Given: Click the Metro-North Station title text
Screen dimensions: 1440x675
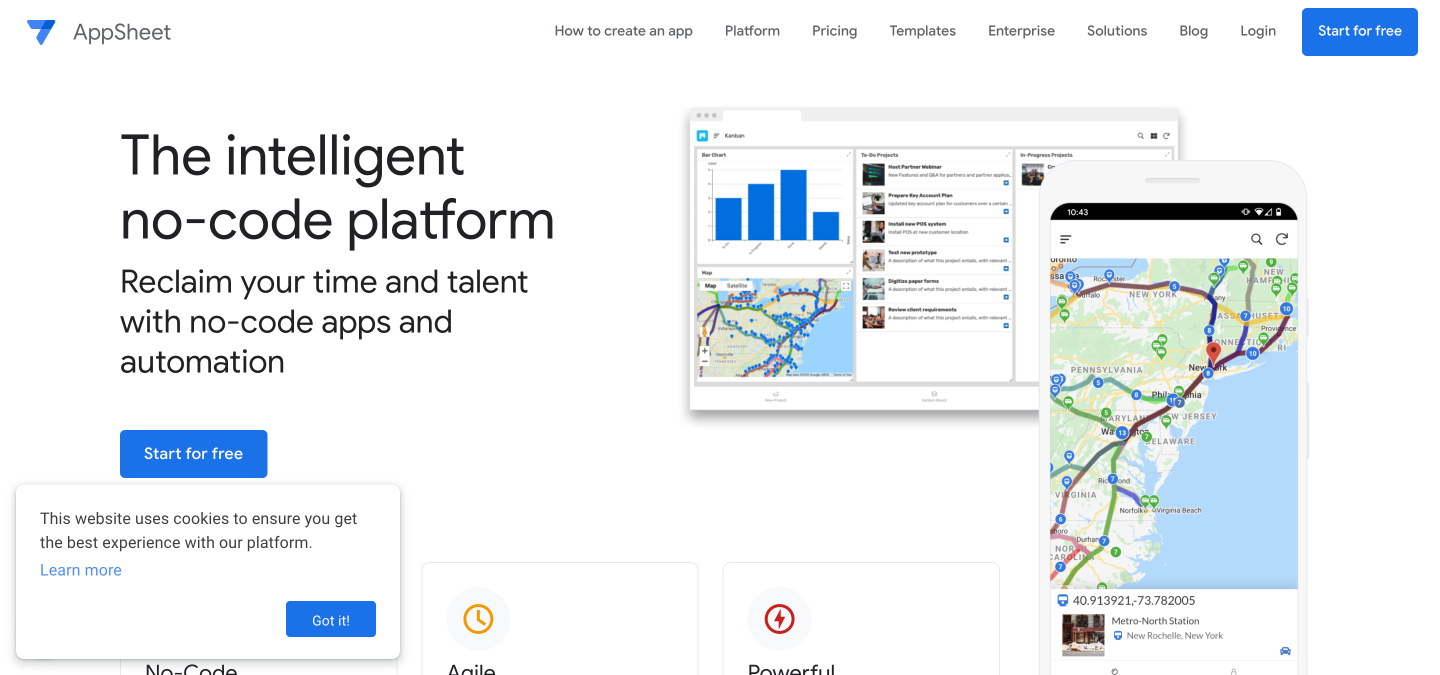Looking at the screenshot, I should pyautogui.click(x=1155, y=621).
